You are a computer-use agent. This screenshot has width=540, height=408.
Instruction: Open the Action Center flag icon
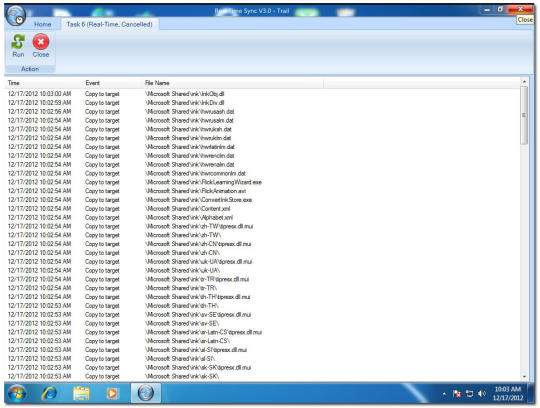tap(457, 394)
